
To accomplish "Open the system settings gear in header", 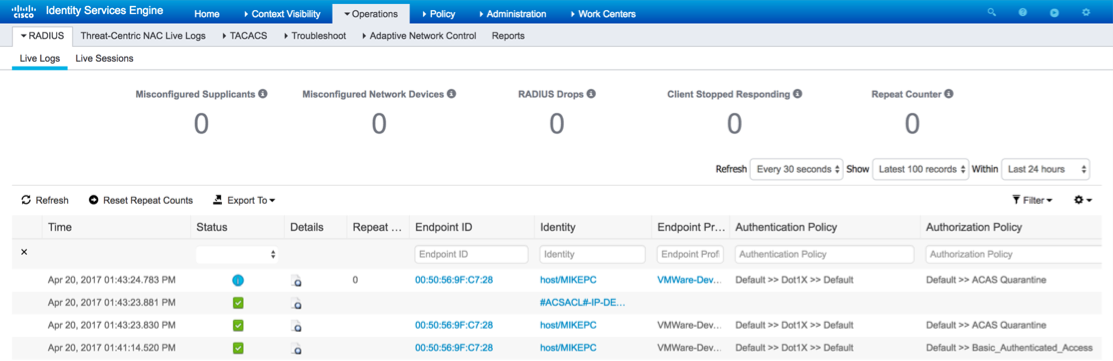I will click(x=1085, y=12).
